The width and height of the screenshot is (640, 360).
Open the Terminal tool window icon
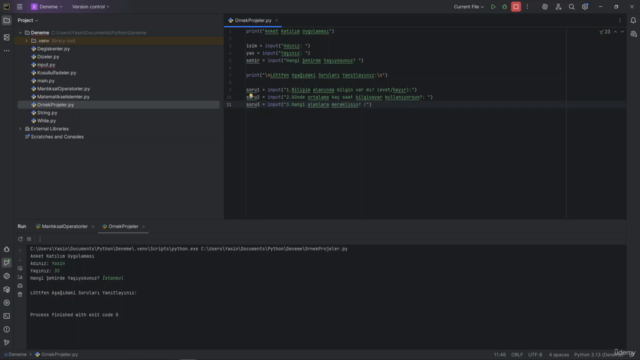[x=7, y=316]
